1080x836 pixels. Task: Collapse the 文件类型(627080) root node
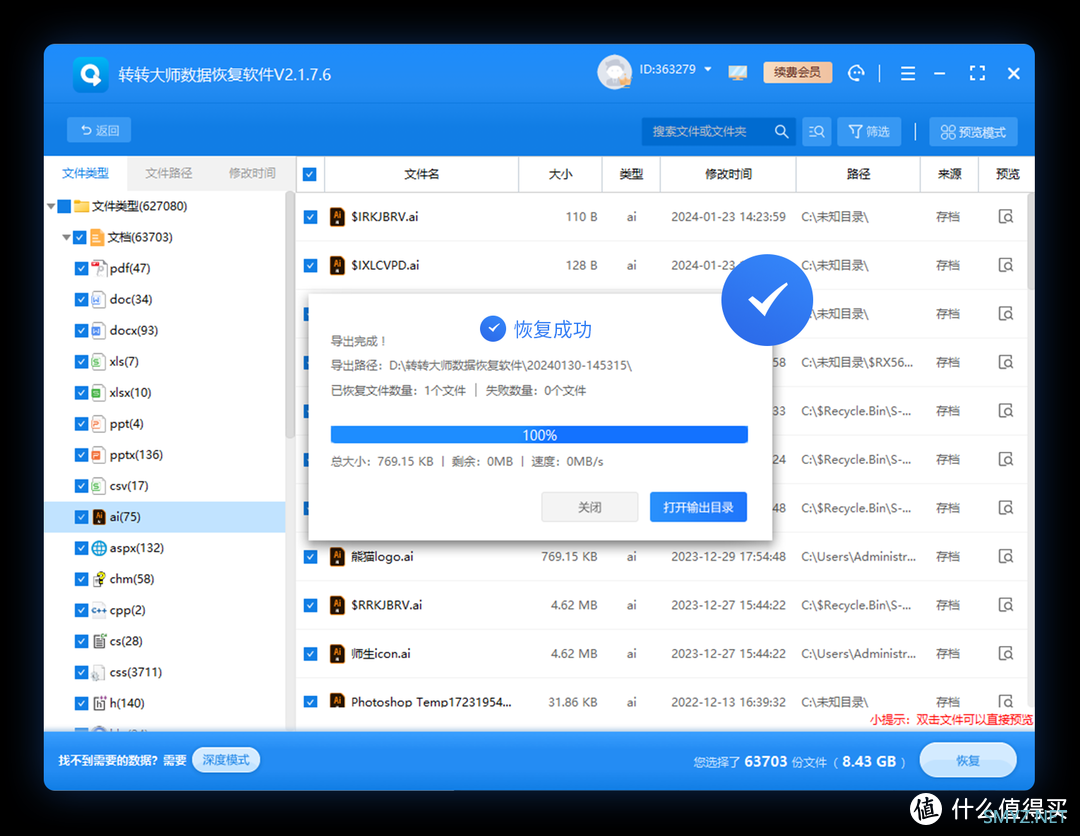51,207
